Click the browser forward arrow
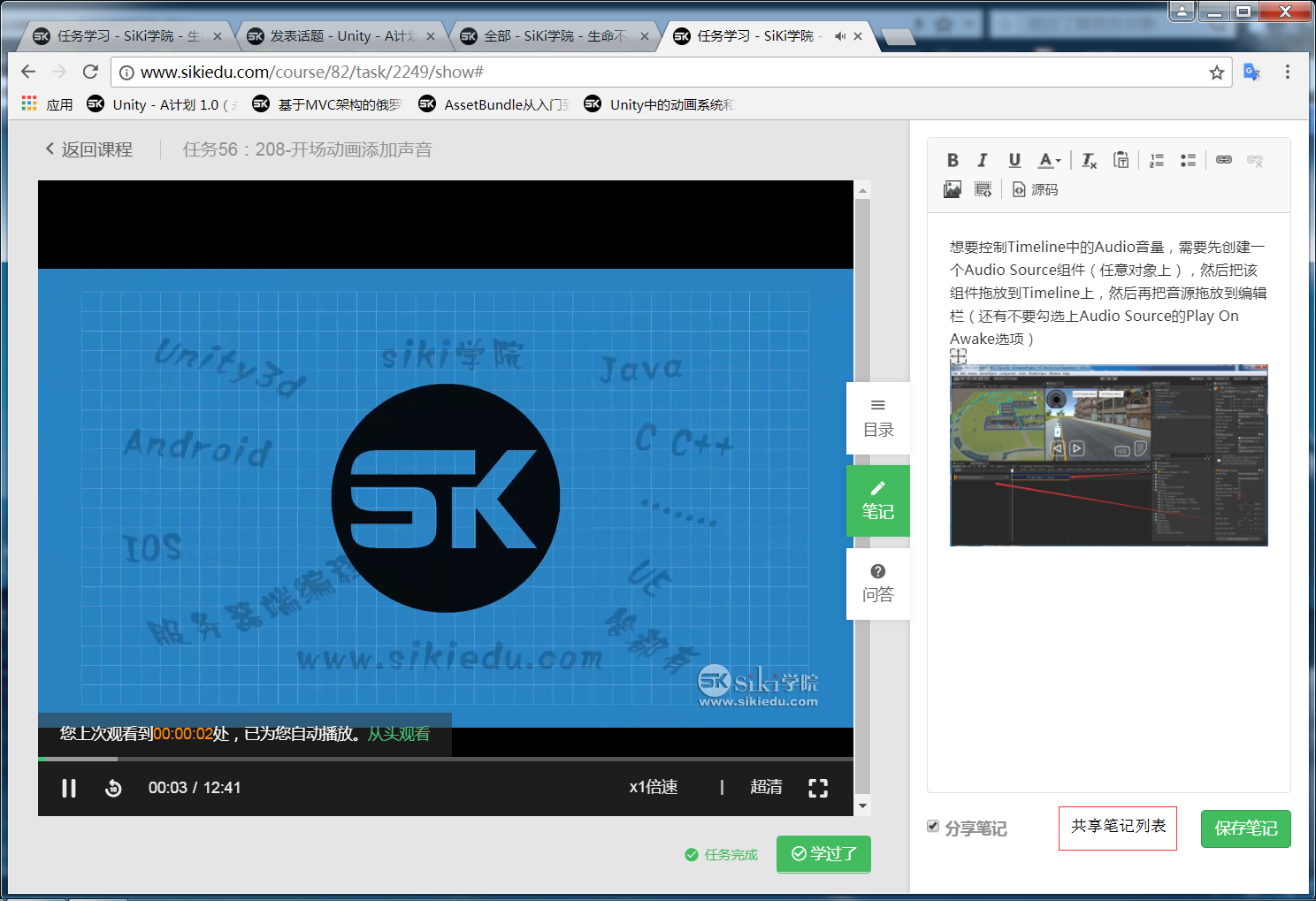Image resolution: width=1316 pixels, height=901 pixels. pyautogui.click(x=59, y=72)
